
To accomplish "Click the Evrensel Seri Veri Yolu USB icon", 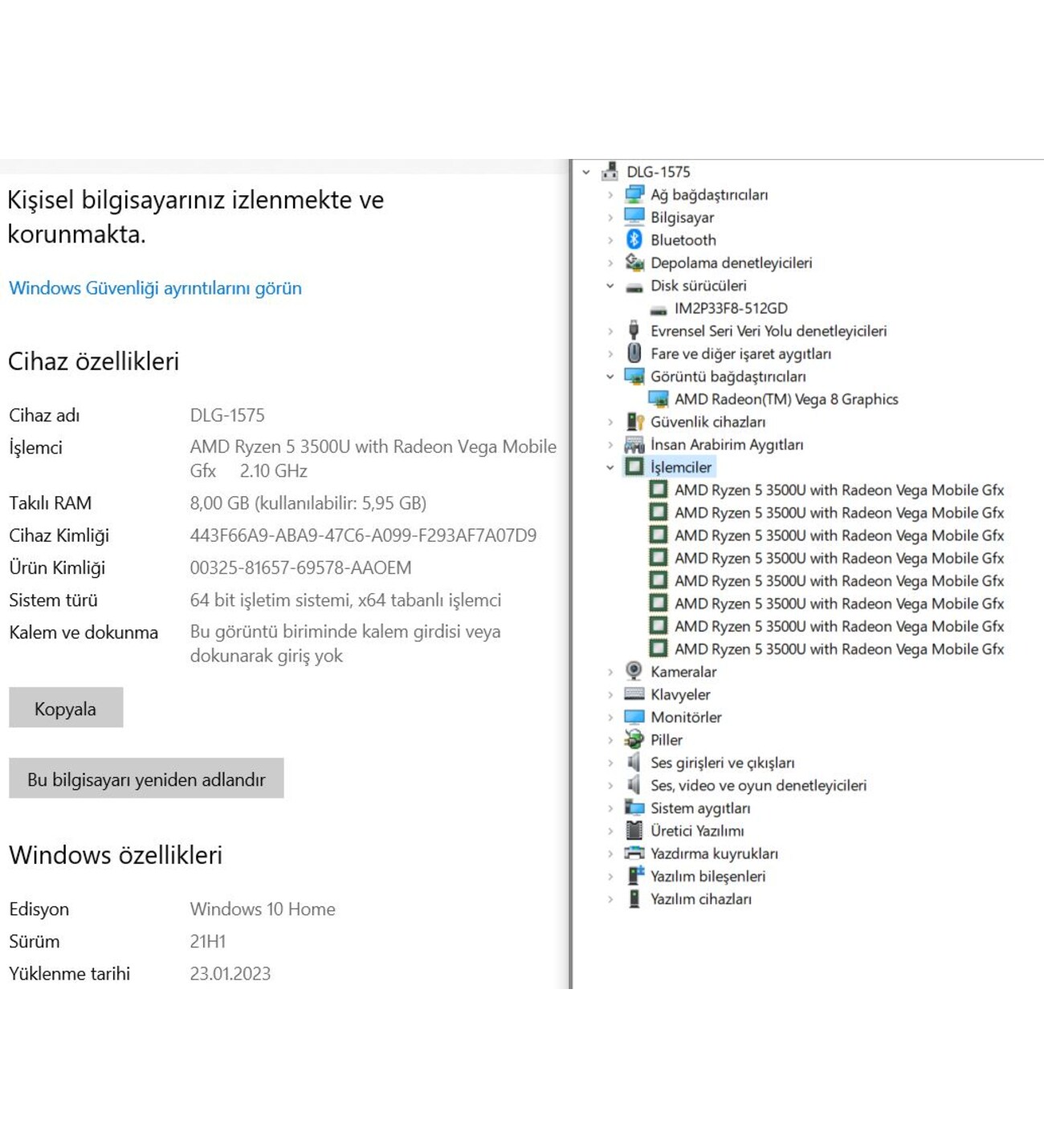I will click(634, 330).
